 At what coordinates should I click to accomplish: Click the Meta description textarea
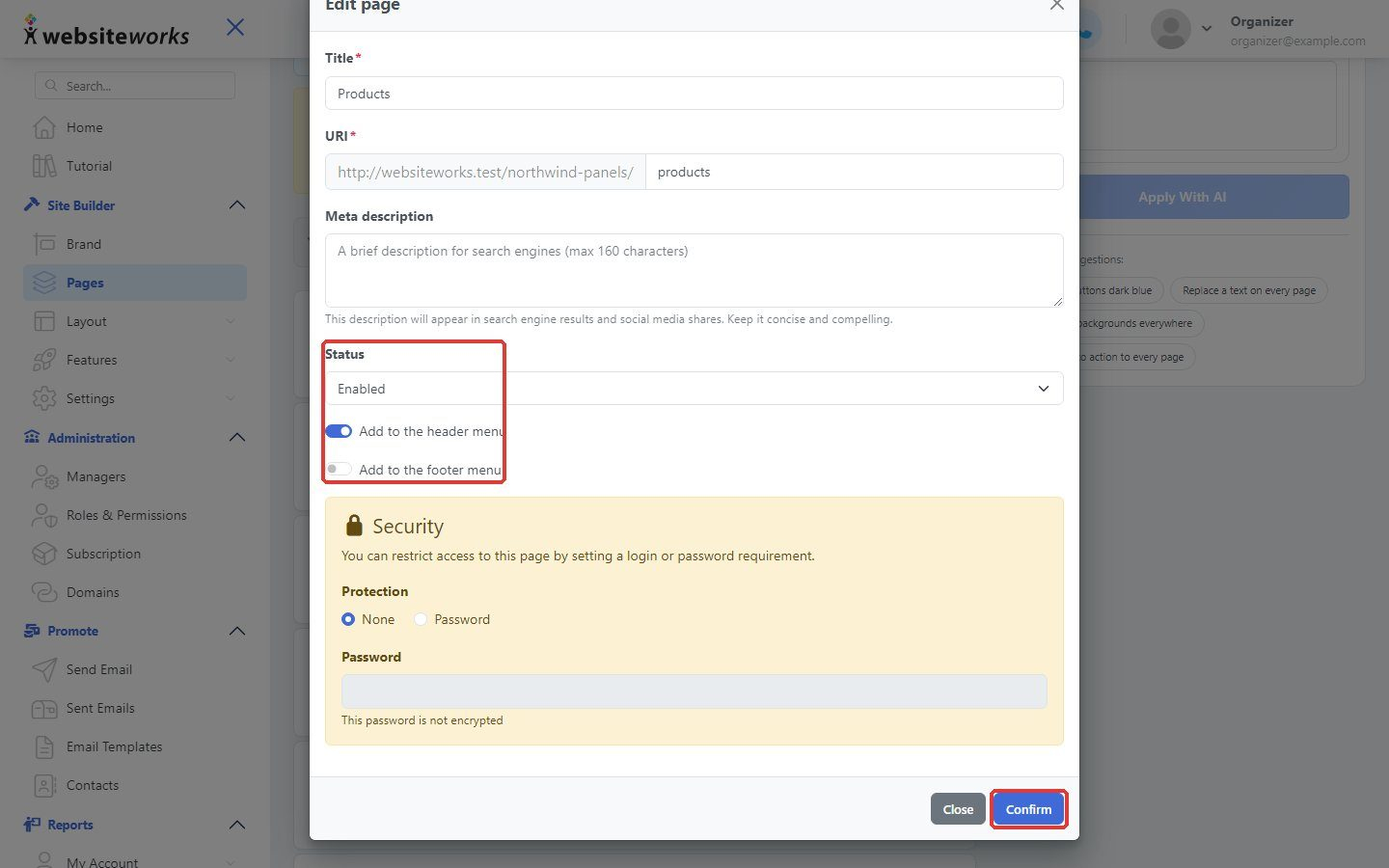click(x=694, y=270)
